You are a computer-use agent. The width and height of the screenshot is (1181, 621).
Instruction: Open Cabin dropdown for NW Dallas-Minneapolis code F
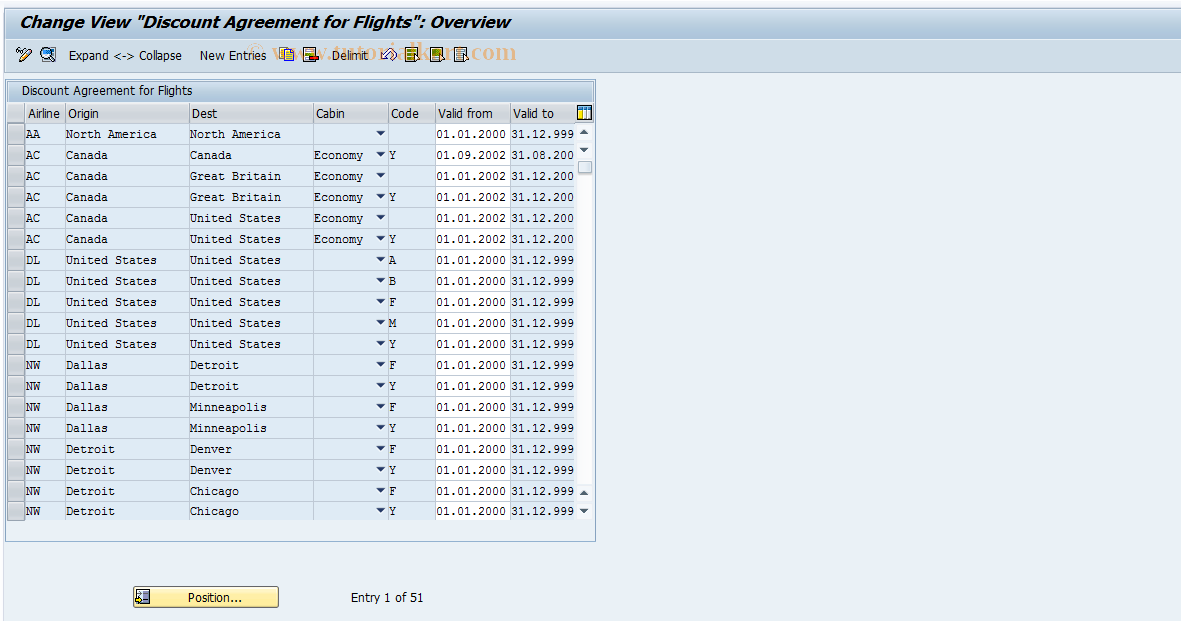point(380,407)
